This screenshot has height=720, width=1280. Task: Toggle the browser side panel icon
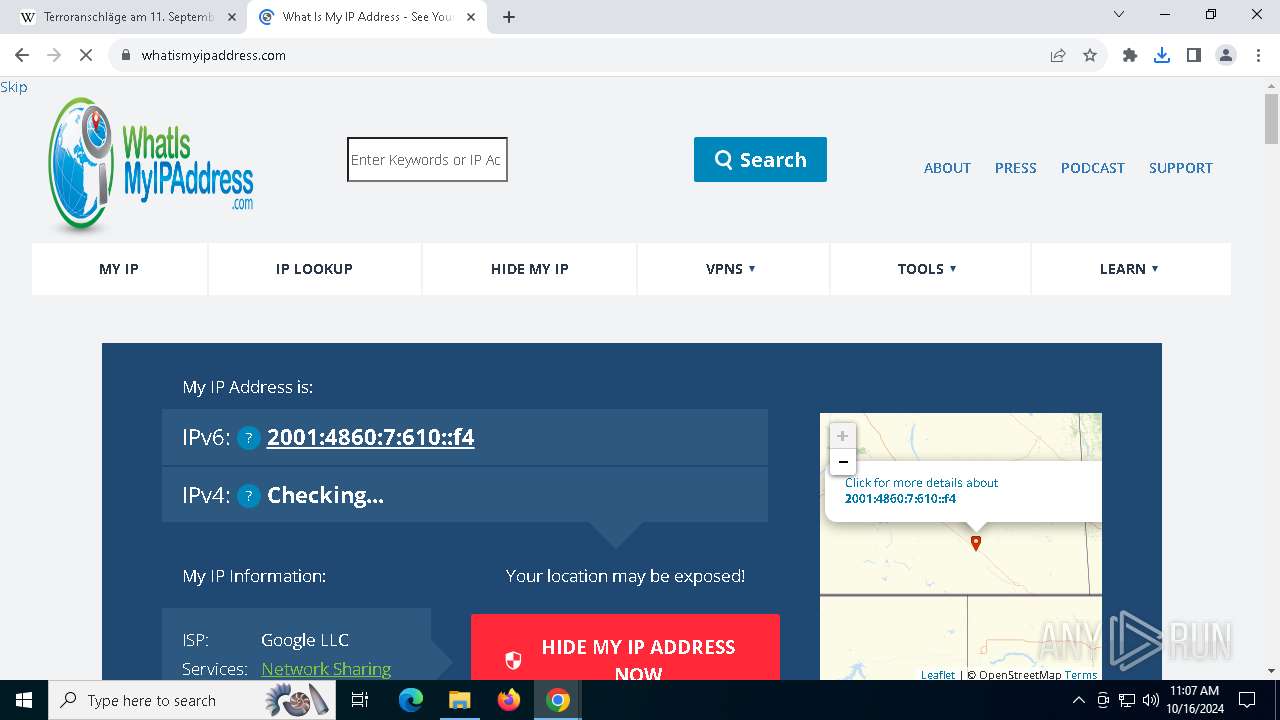click(x=1194, y=55)
